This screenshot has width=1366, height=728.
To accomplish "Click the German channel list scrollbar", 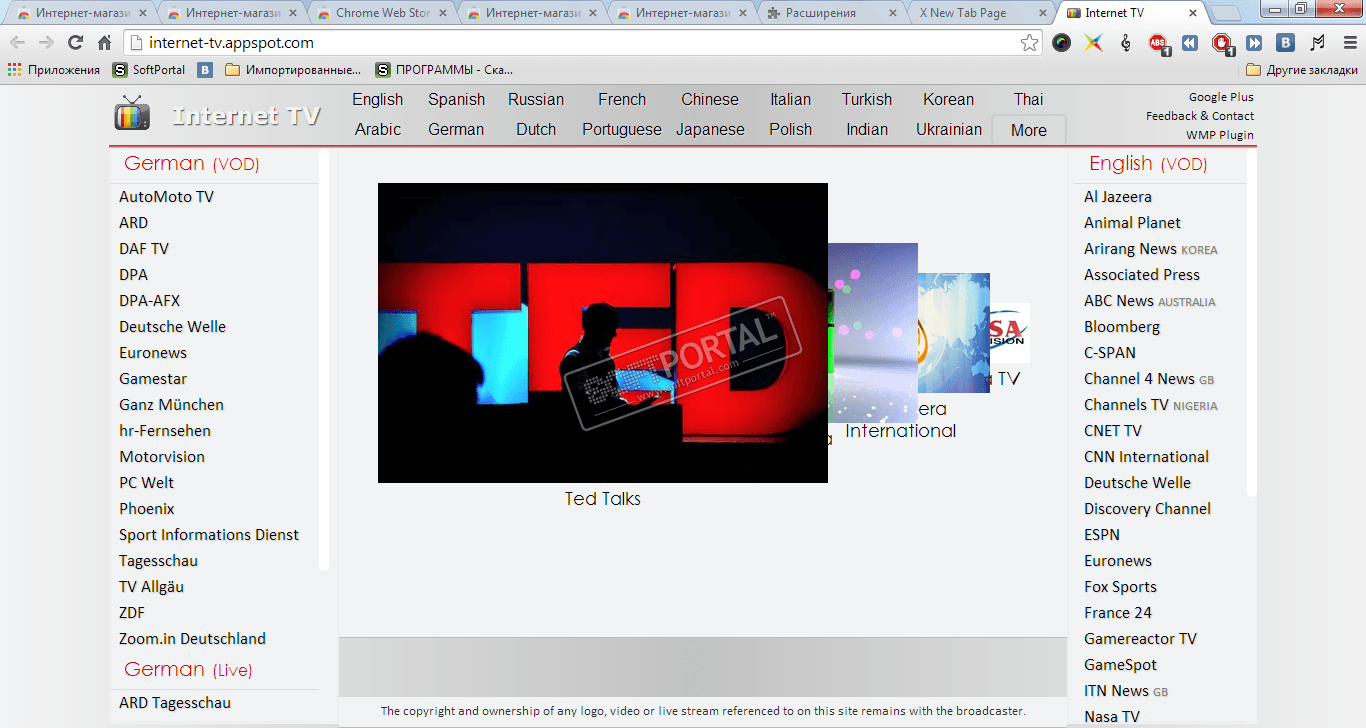I will [323, 359].
